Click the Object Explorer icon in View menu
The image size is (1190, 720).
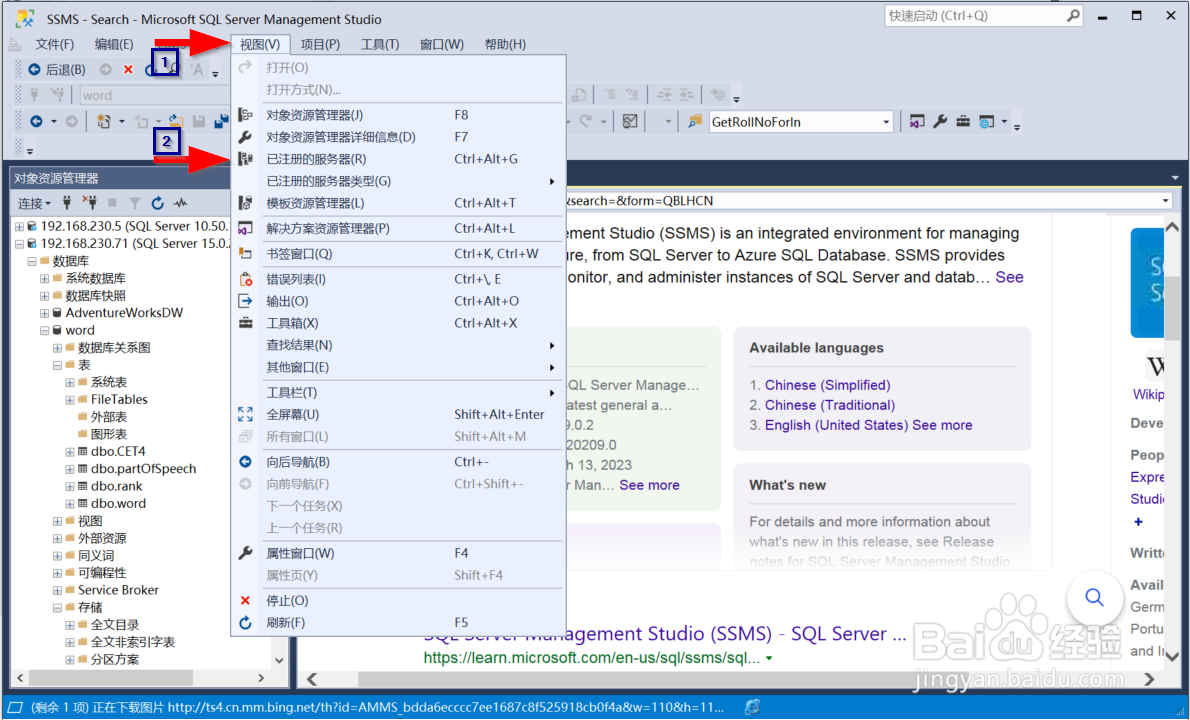[x=245, y=115]
